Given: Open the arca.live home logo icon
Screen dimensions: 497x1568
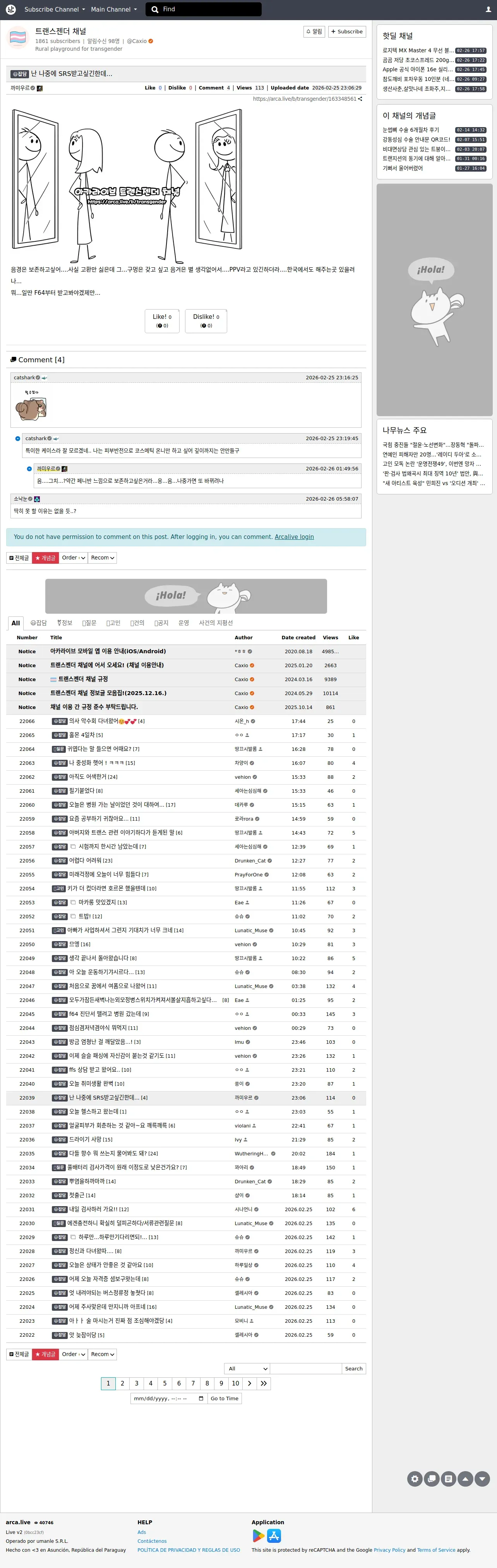Looking at the screenshot, I should (10, 9).
